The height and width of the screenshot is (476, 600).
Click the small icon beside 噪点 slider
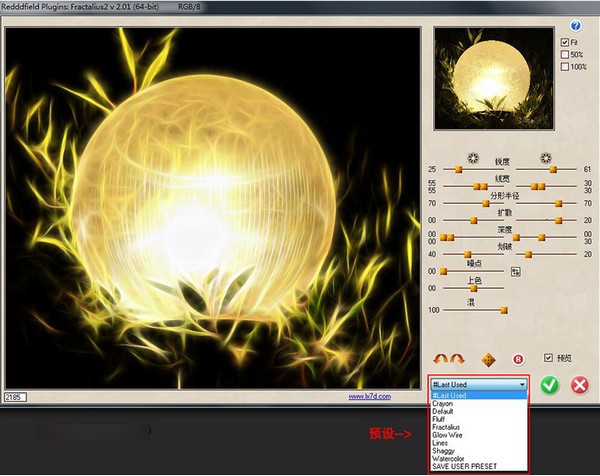[516, 271]
